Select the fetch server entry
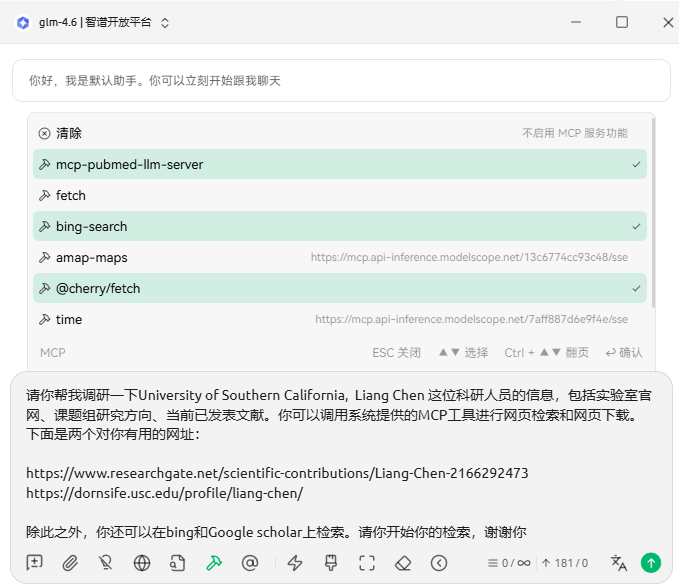Image resolution: width=679 pixels, height=588 pixels. [71, 196]
